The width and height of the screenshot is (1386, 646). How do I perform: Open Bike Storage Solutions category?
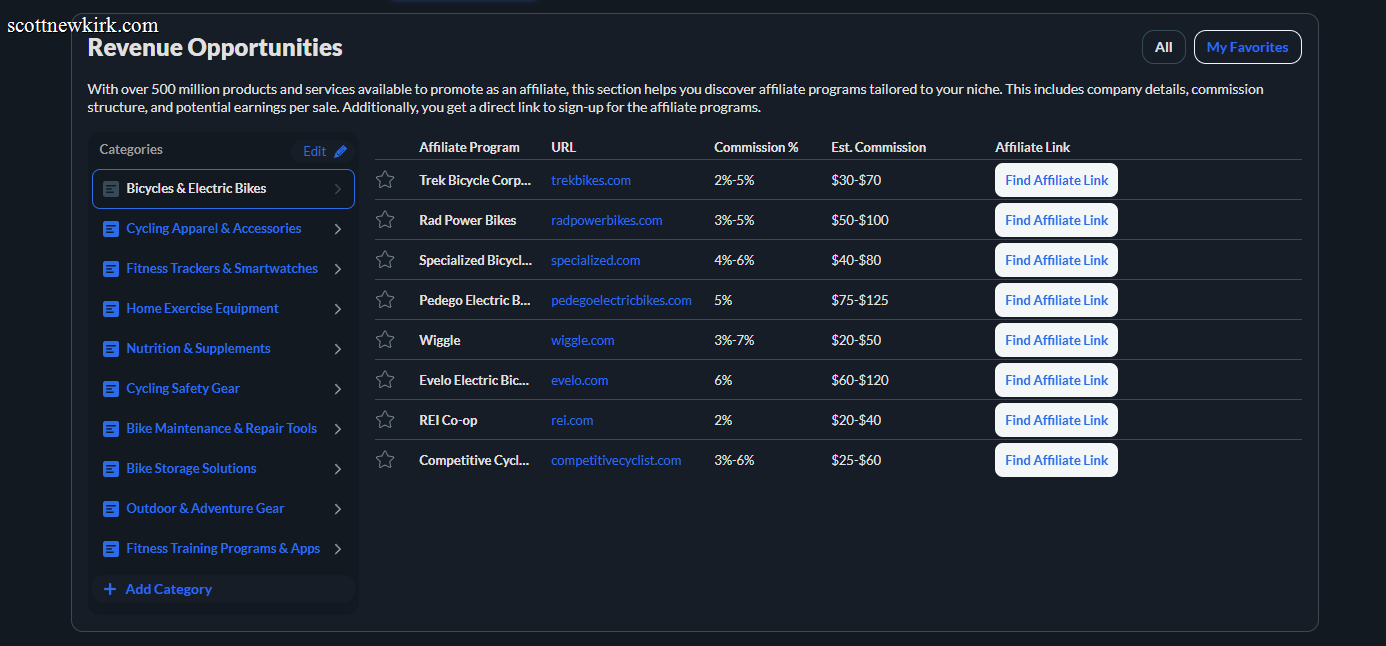pyautogui.click(x=223, y=469)
